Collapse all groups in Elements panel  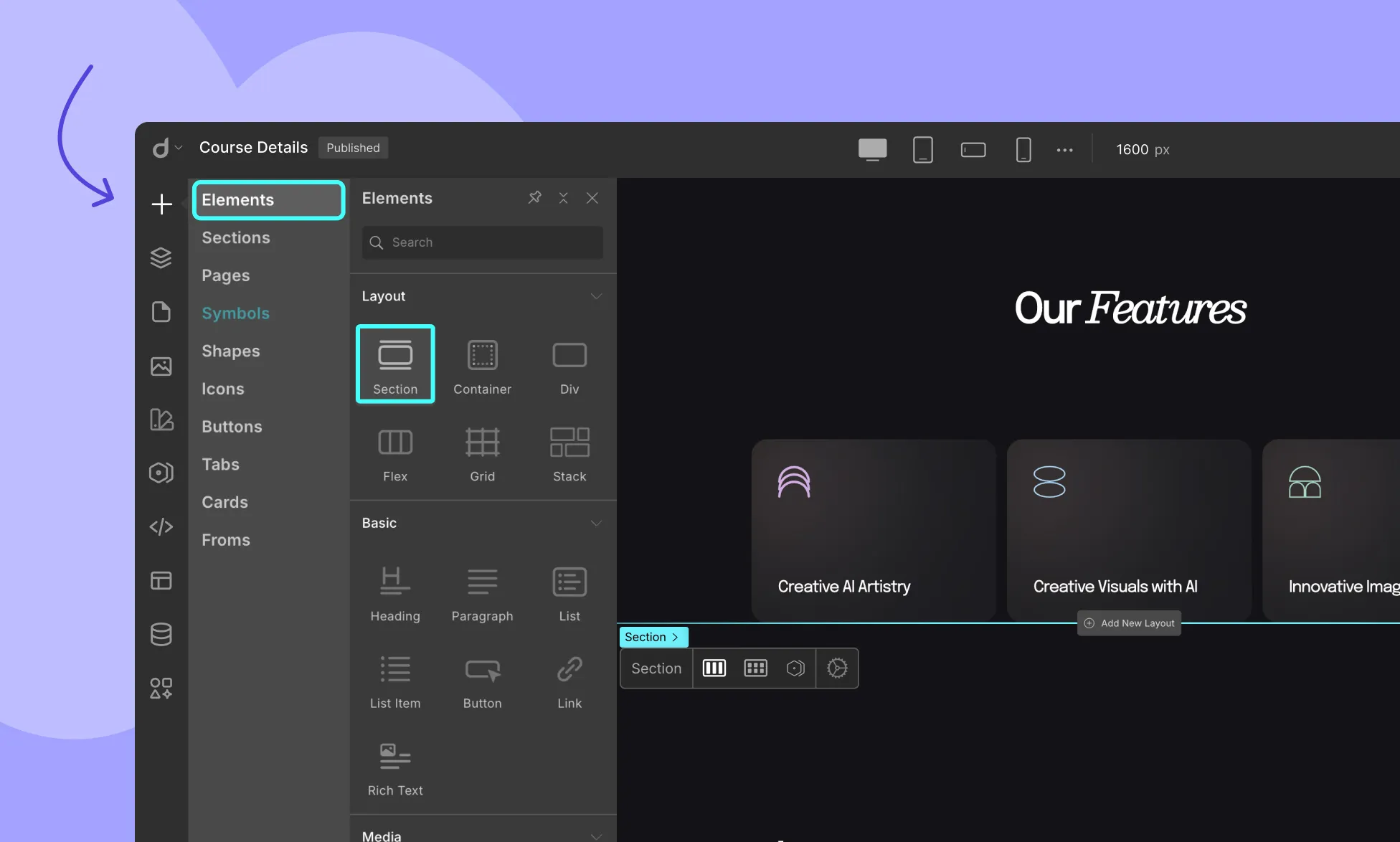[x=563, y=198]
